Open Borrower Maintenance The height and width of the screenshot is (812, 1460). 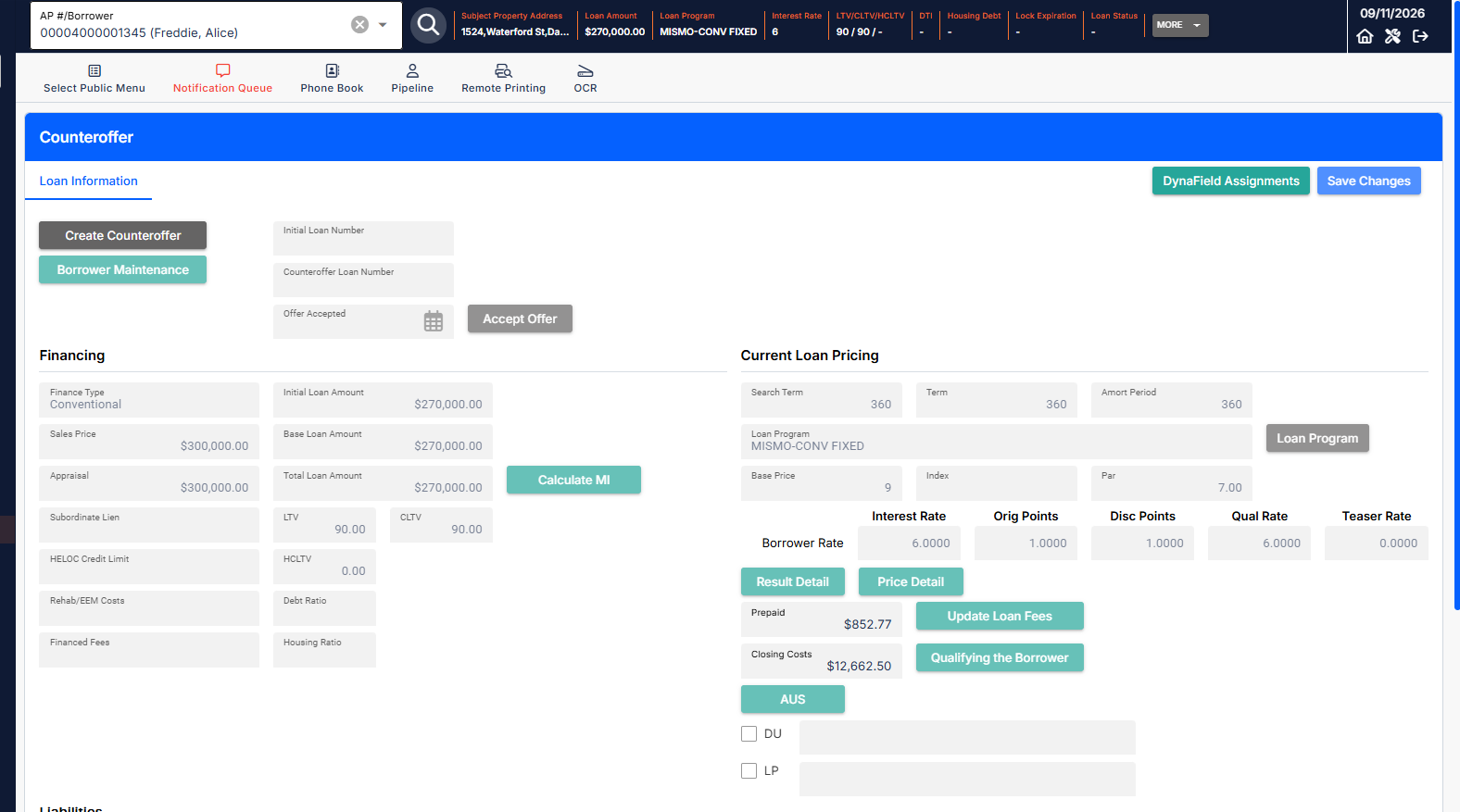click(x=122, y=269)
